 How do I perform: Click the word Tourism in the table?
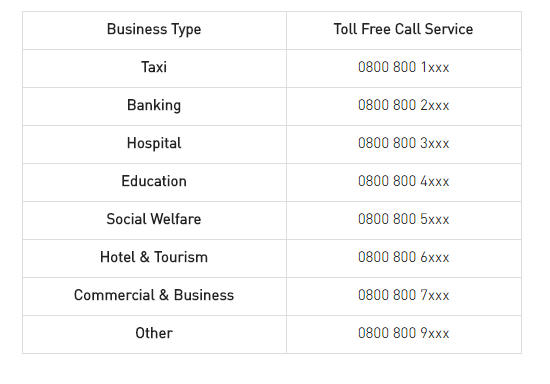181,257
